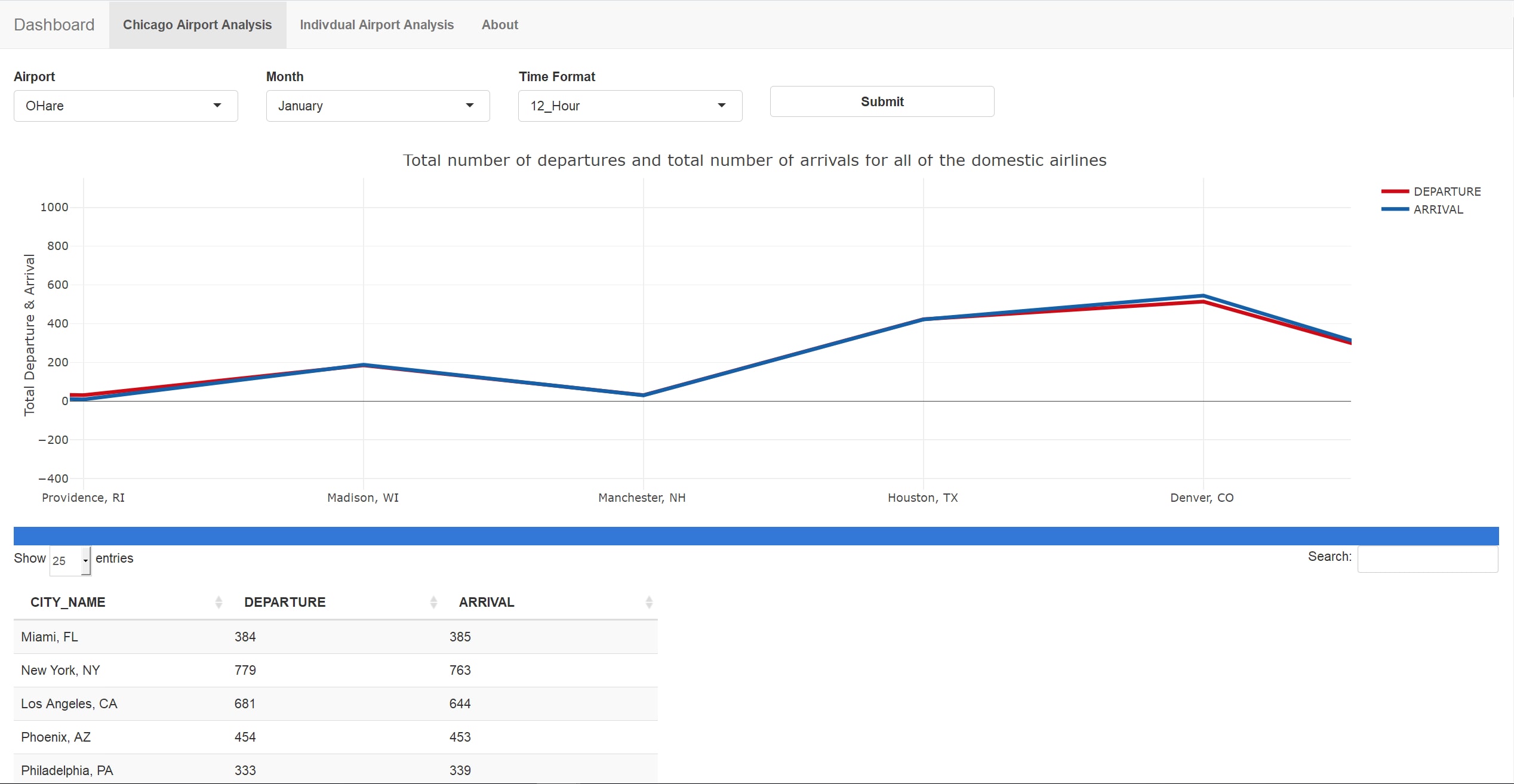The image size is (1514, 784).
Task: Click the Manchester, NH axis label
Action: pyautogui.click(x=642, y=498)
